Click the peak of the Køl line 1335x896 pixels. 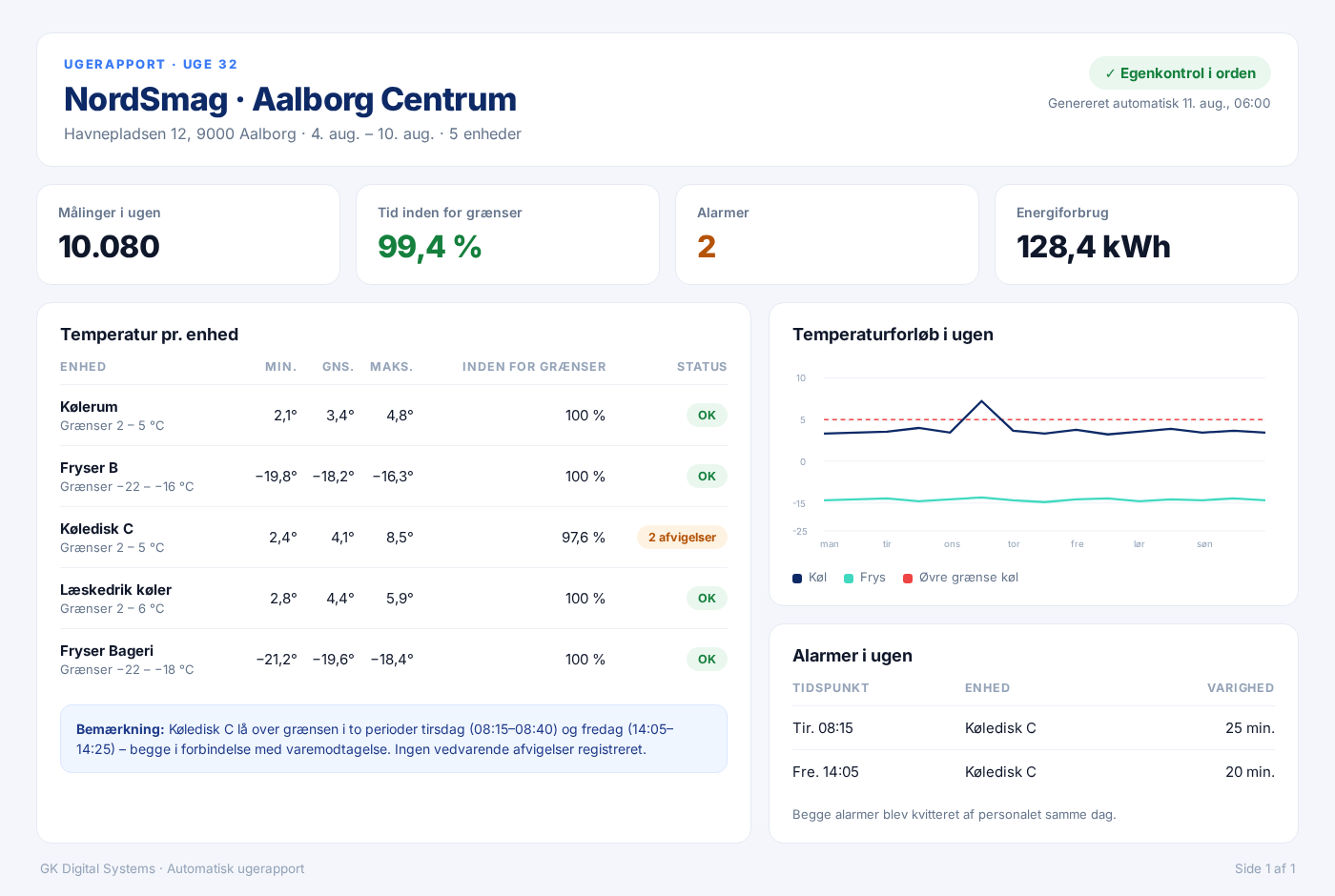(x=982, y=401)
